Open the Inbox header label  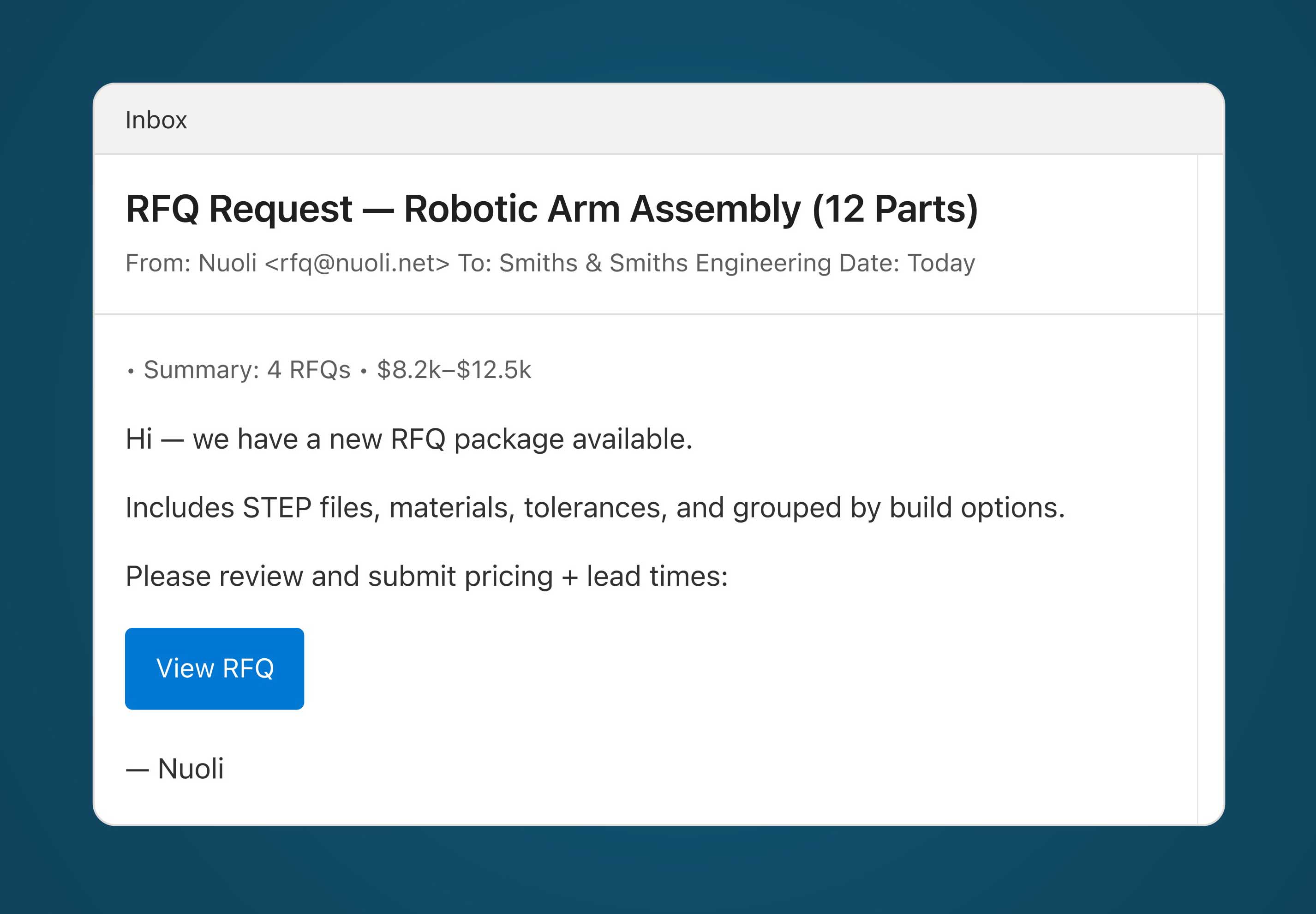[156, 120]
